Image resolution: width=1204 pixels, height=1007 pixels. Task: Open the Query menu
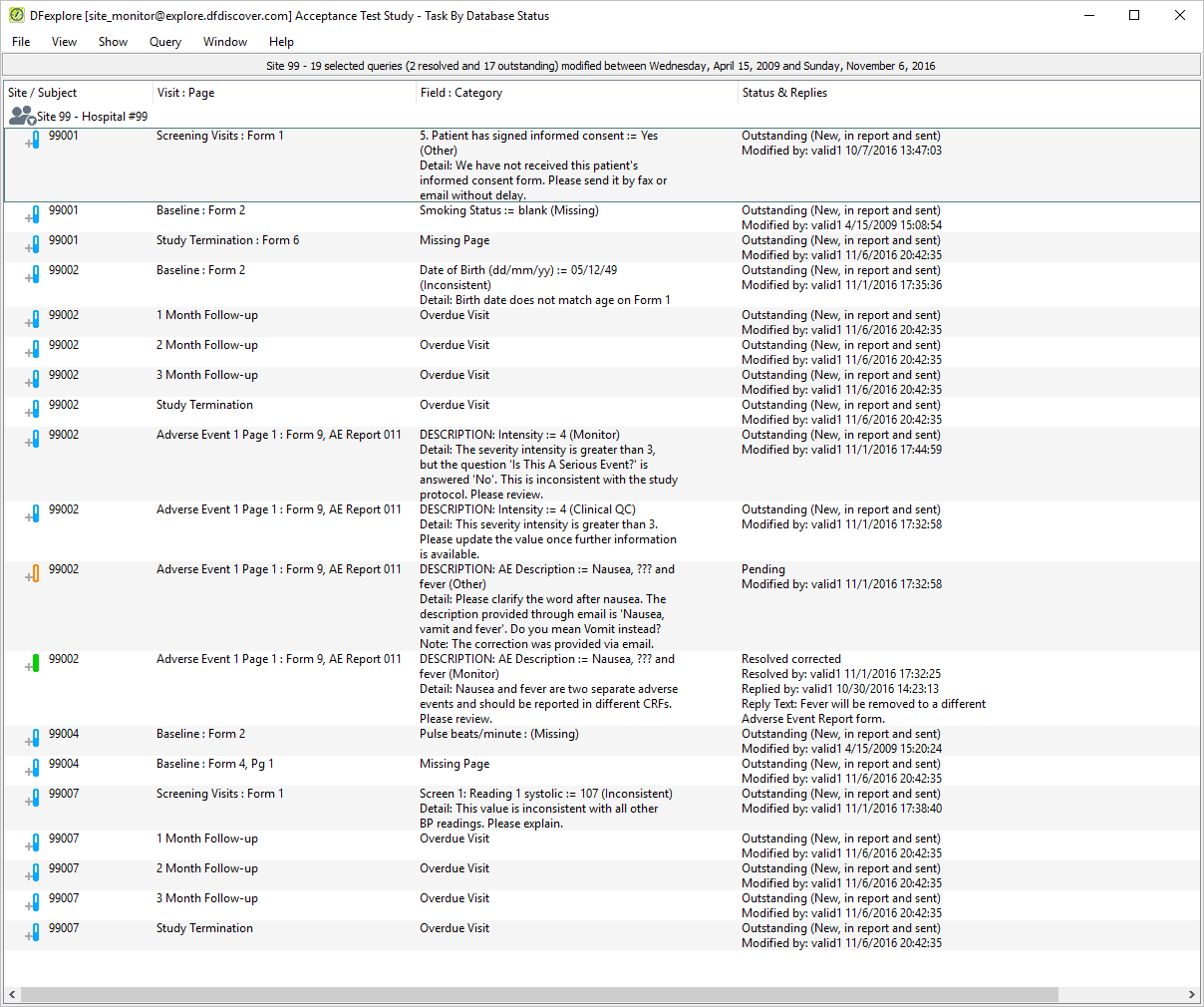tap(165, 42)
